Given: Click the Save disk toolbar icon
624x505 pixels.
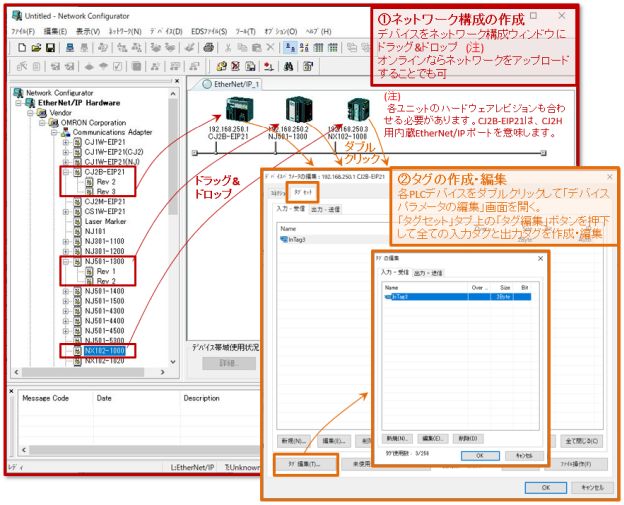Looking at the screenshot, I should coord(49,47).
